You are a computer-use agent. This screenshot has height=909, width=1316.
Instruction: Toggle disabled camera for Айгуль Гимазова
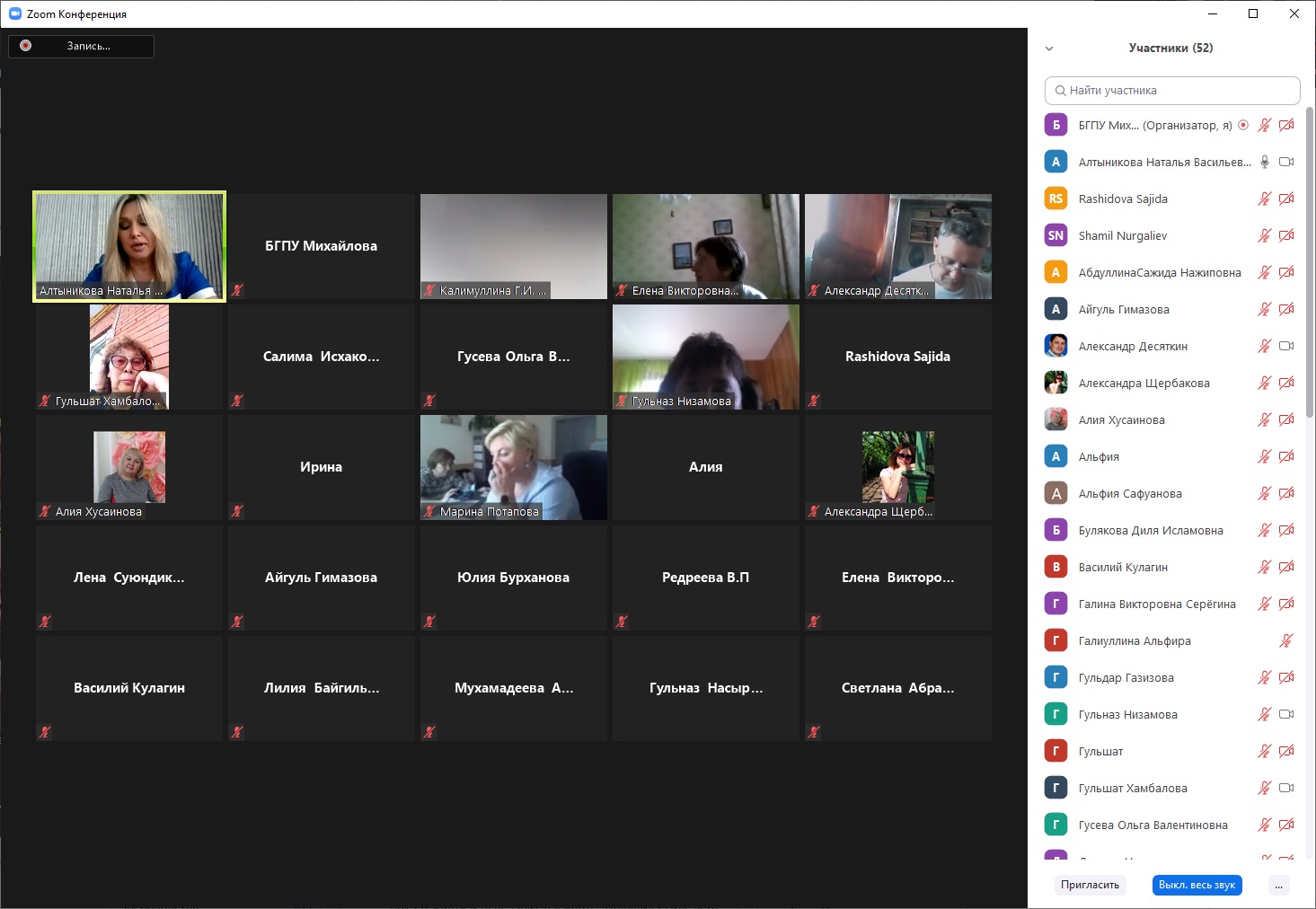1286,309
